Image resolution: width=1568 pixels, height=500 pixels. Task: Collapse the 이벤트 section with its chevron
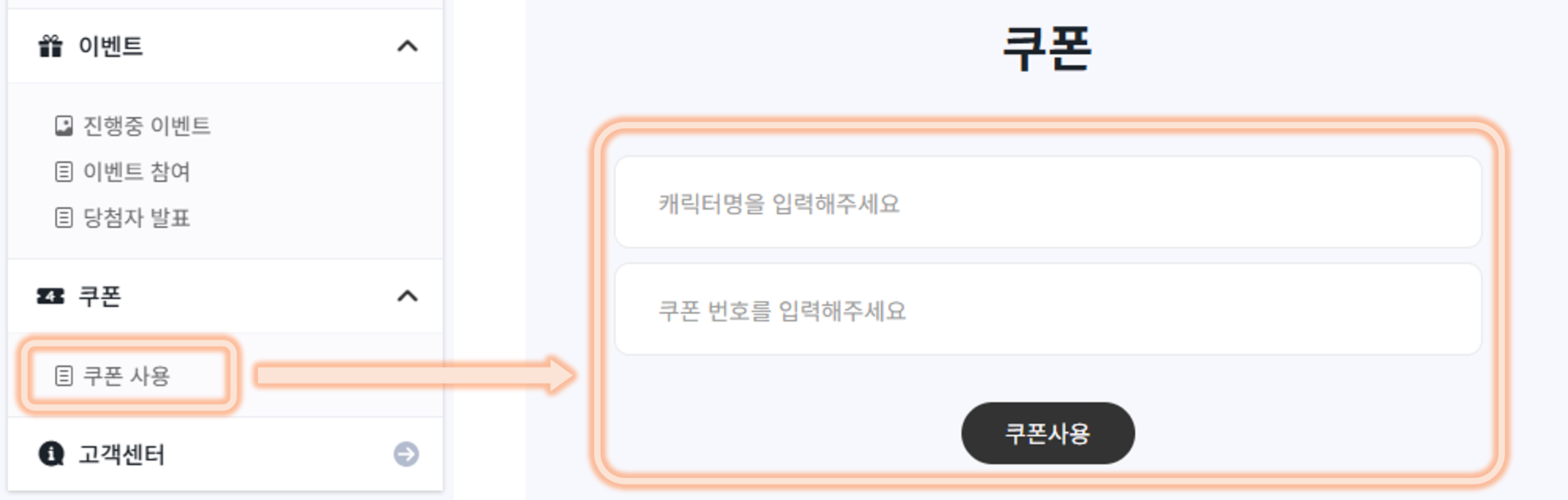pyautogui.click(x=407, y=46)
